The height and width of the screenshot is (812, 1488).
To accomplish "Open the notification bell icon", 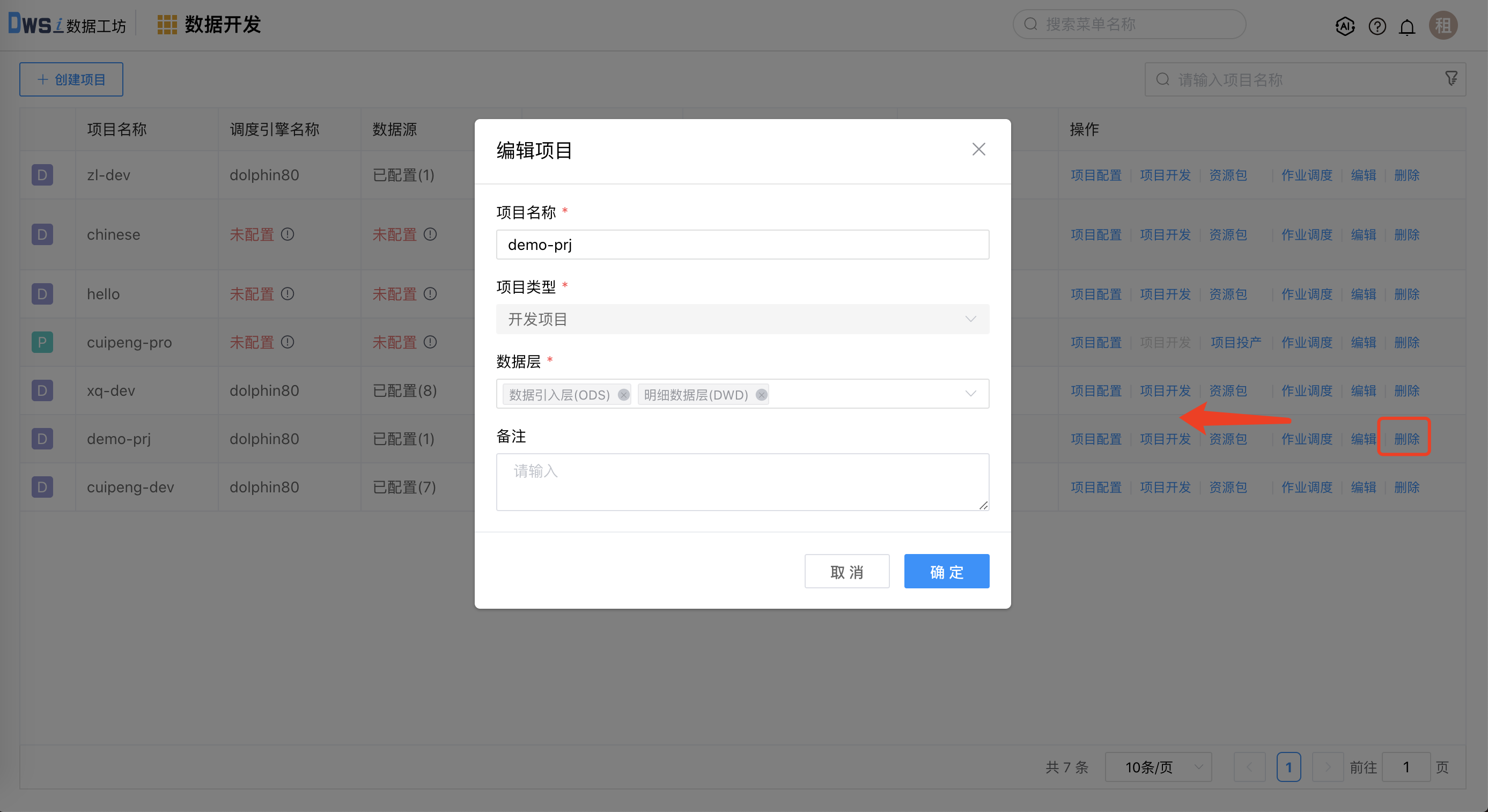I will point(1407,27).
